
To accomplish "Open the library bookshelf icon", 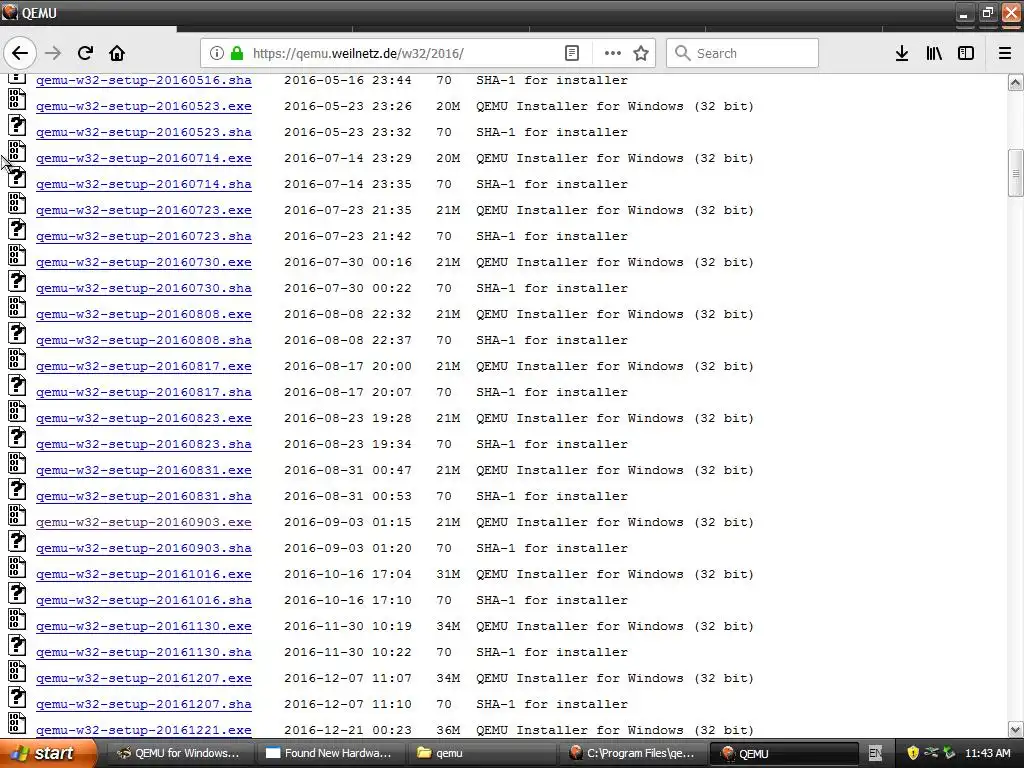I will (x=934, y=54).
